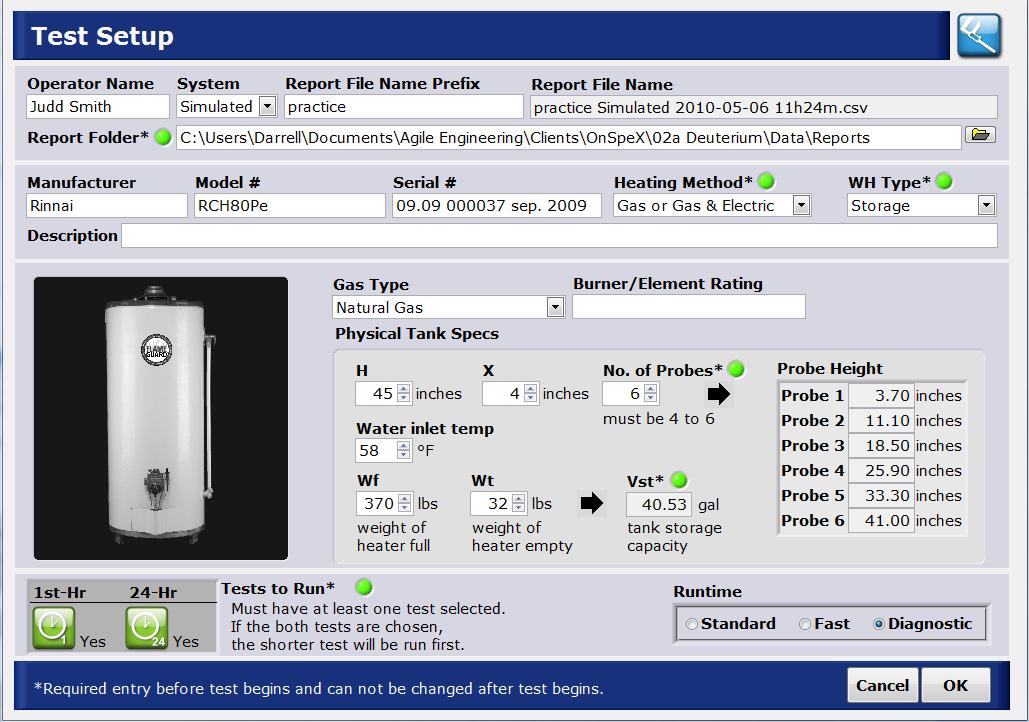Select the Diagnostic runtime option
The image size is (1029, 722).
click(879, 624)
